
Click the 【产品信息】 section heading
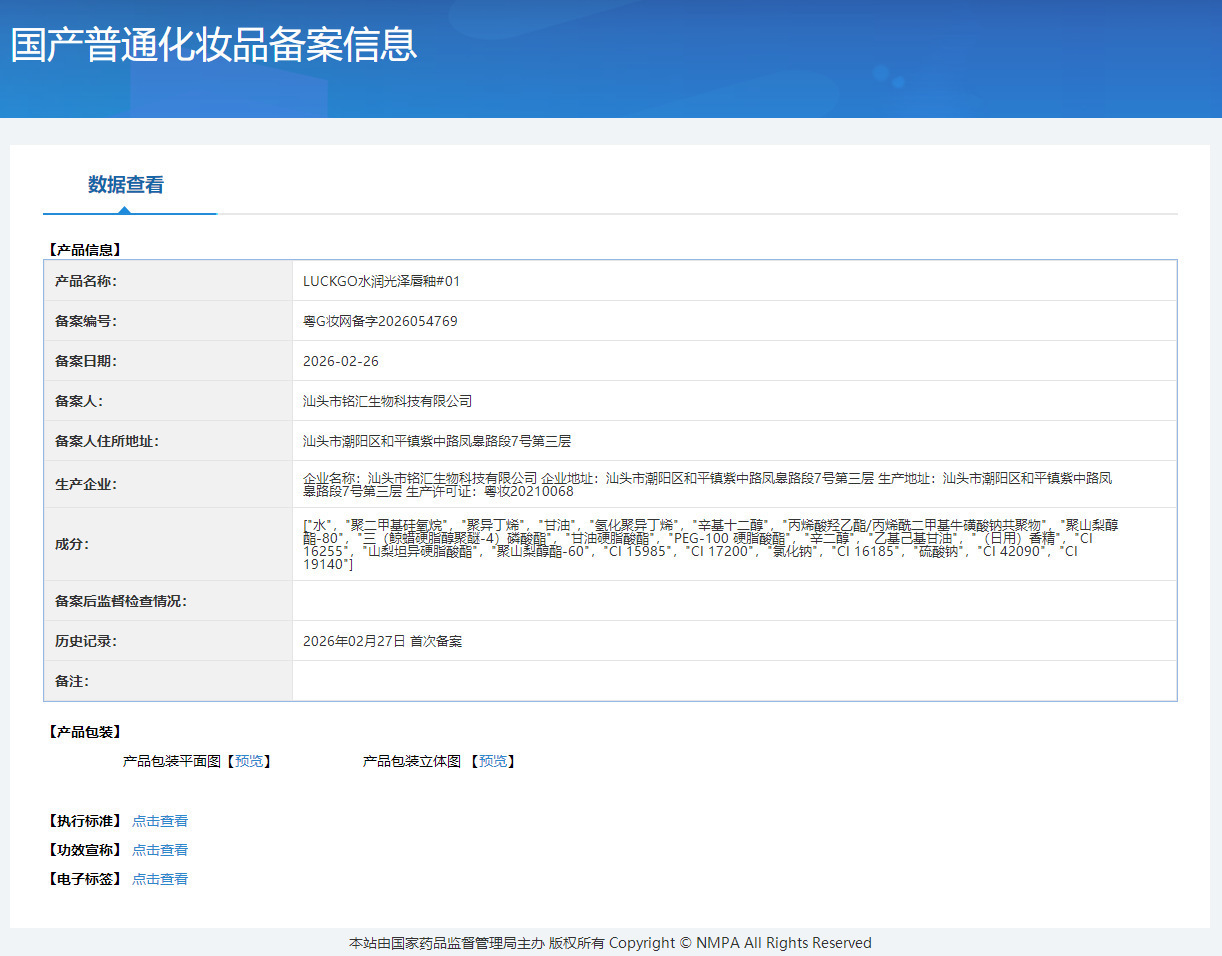(84, 250)
